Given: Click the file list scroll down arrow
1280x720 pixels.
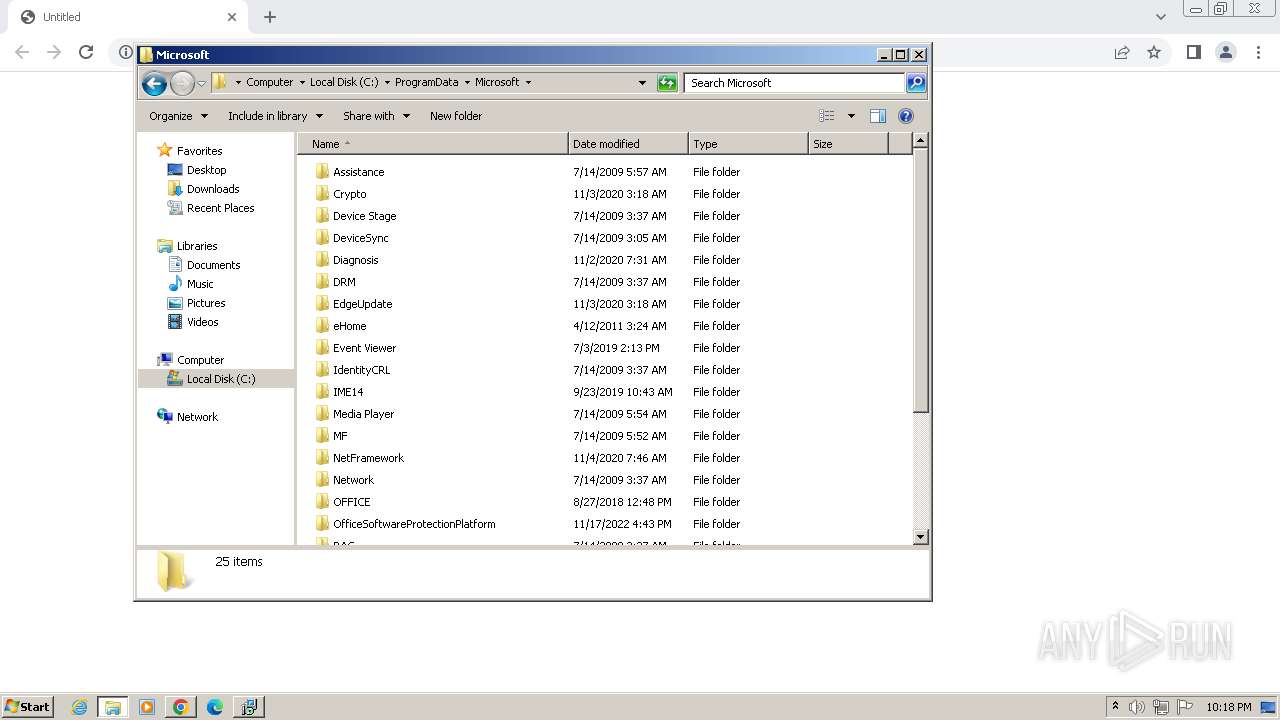Looking at the screenshot, I should coord(921,537).
